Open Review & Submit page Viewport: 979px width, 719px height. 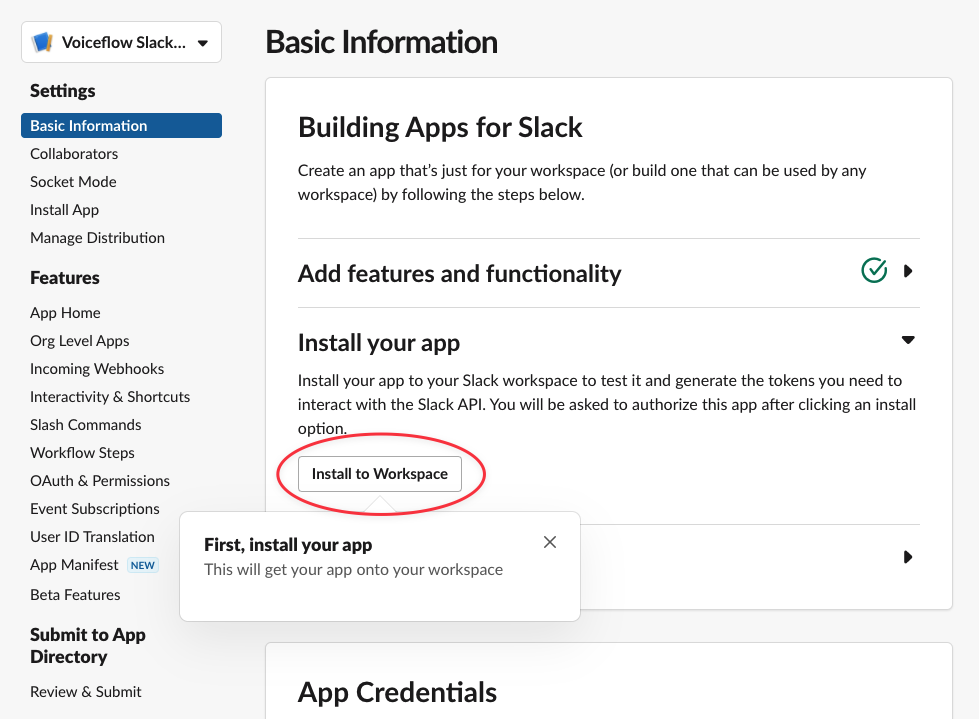point(86,692)
